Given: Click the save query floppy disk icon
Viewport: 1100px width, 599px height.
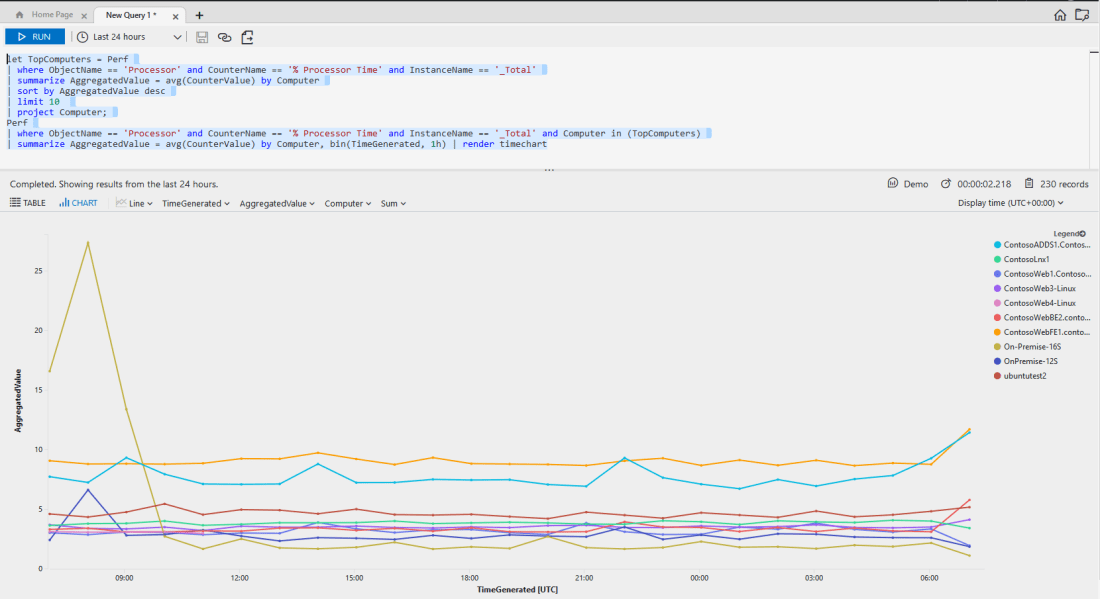Looking at the screenshot, I should (202, 37).
